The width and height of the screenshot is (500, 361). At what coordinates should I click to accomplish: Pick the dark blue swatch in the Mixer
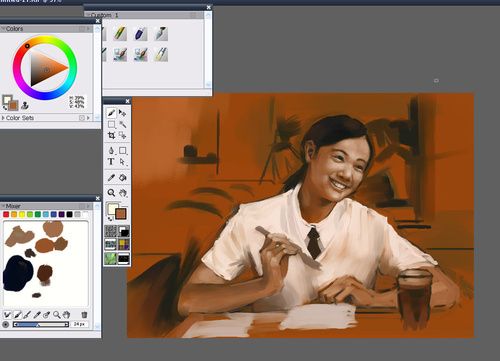coord(54,214)
